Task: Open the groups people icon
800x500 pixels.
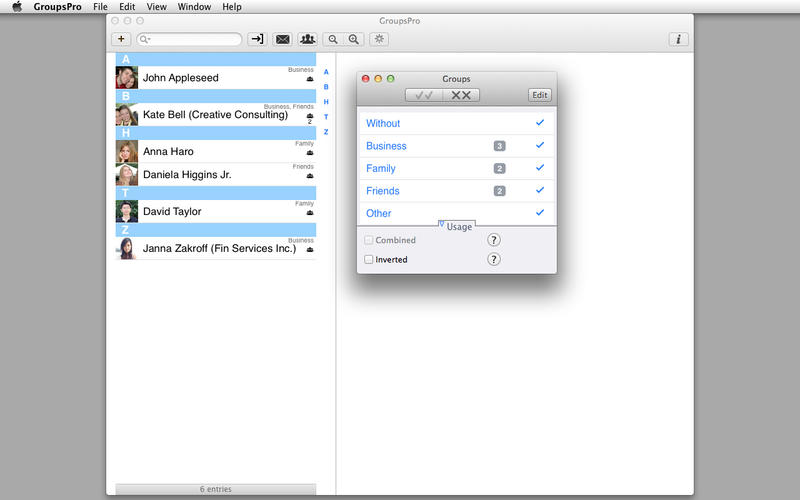Action: (x=307, y=39)
